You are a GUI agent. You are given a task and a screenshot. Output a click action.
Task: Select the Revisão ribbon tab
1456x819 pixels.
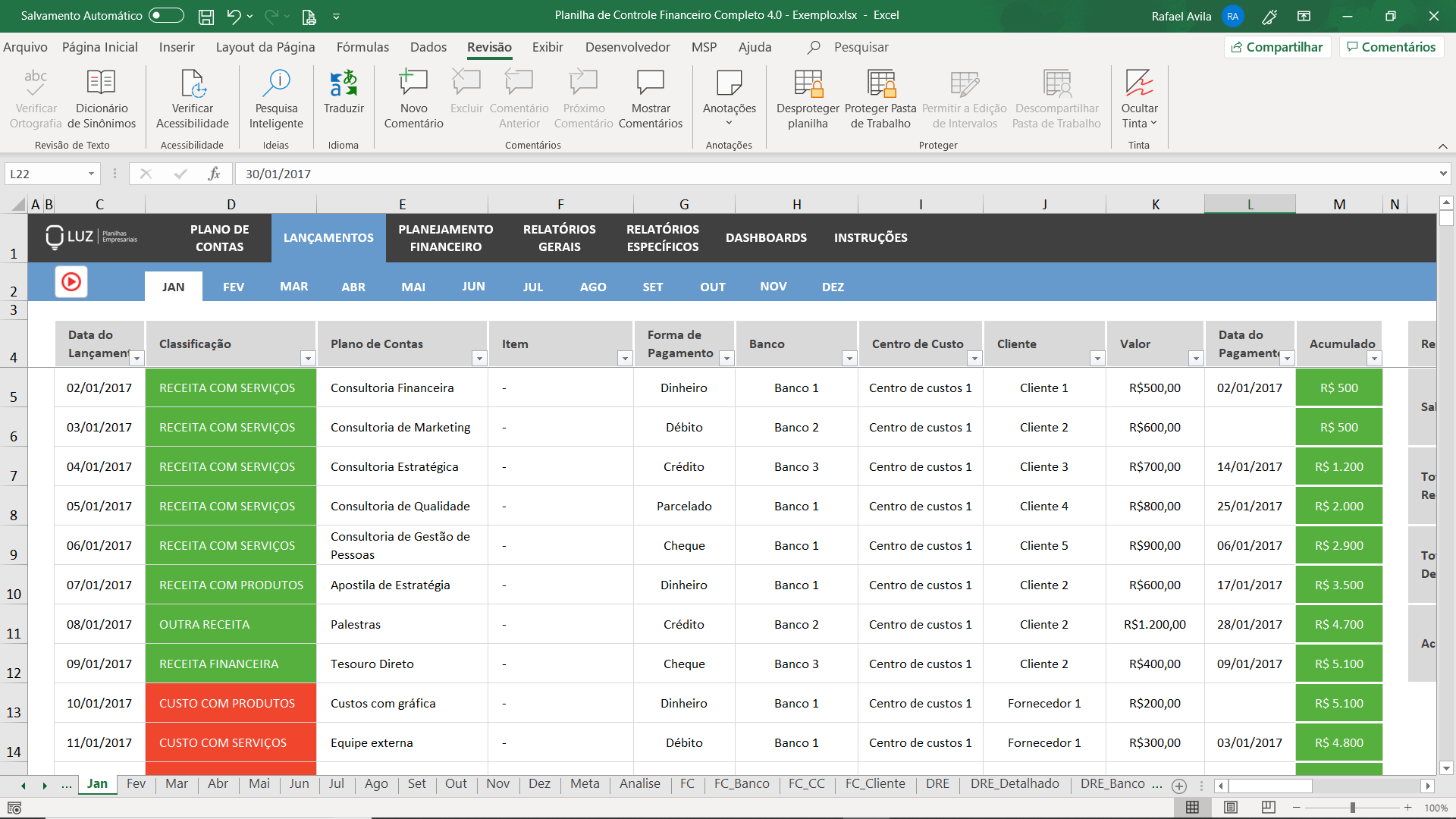(x=490, y=47)
